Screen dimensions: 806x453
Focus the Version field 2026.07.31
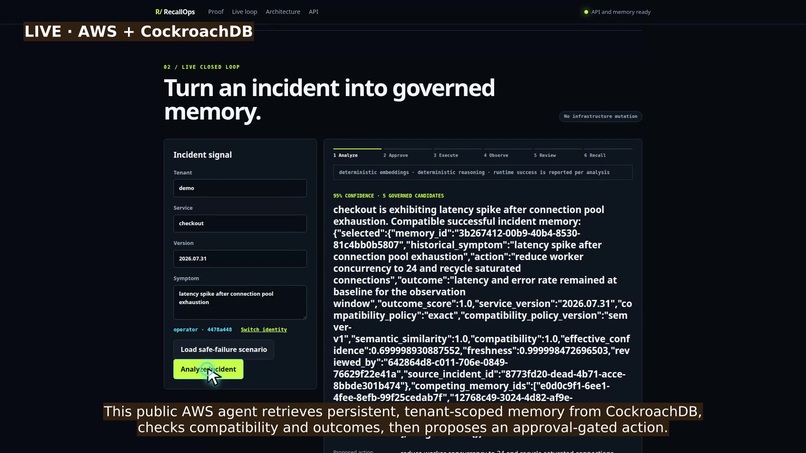coord(240,259)
